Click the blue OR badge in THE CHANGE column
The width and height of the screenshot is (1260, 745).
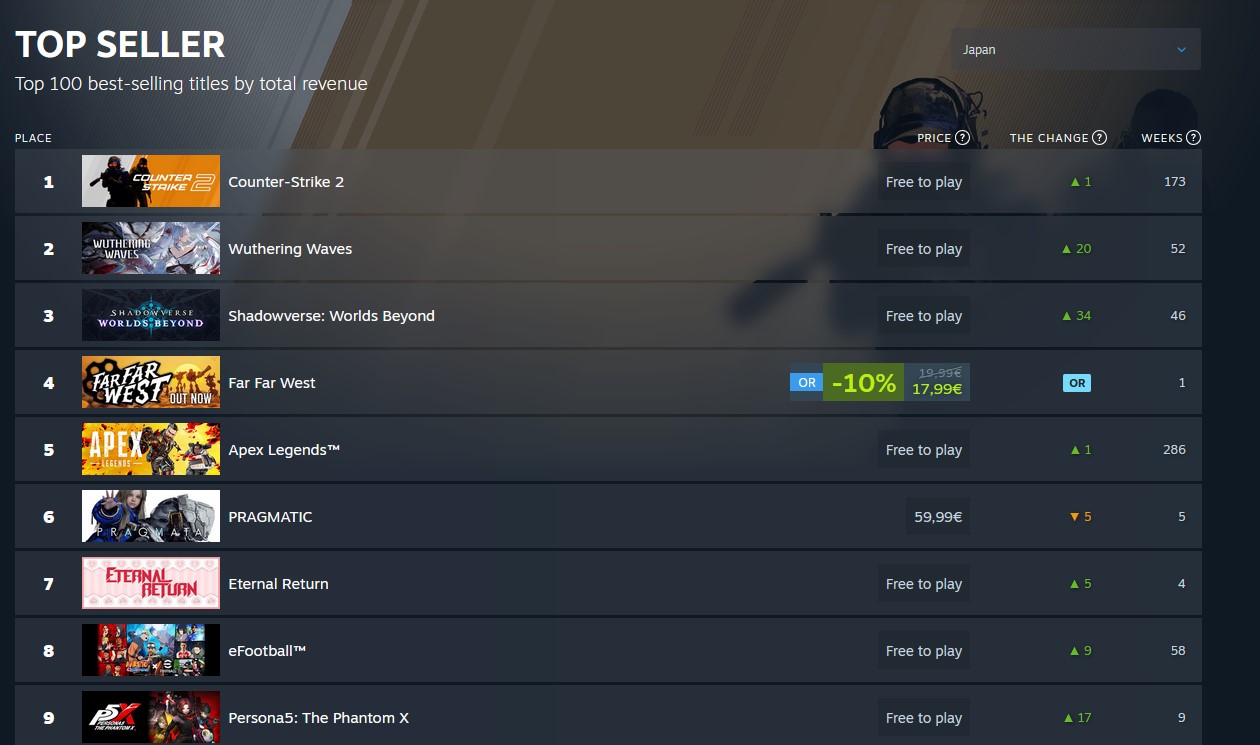coord(1077,383)
